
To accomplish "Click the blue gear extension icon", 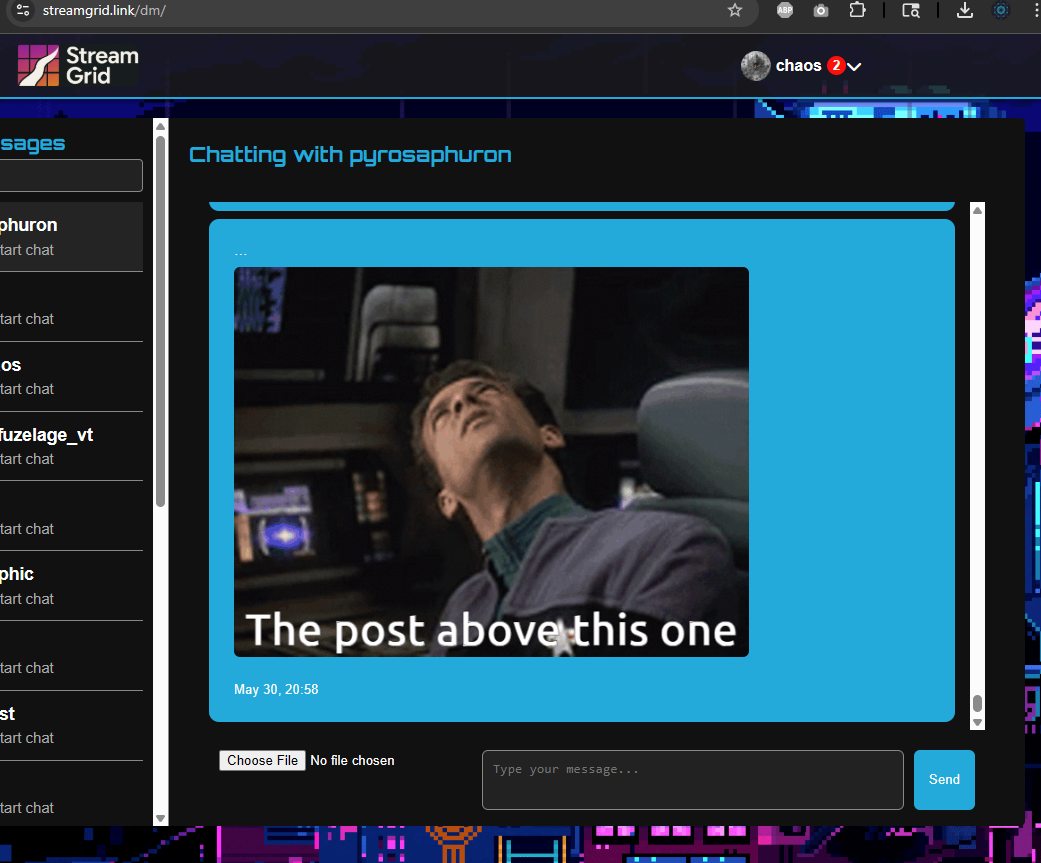I will tap(1001, 10).
